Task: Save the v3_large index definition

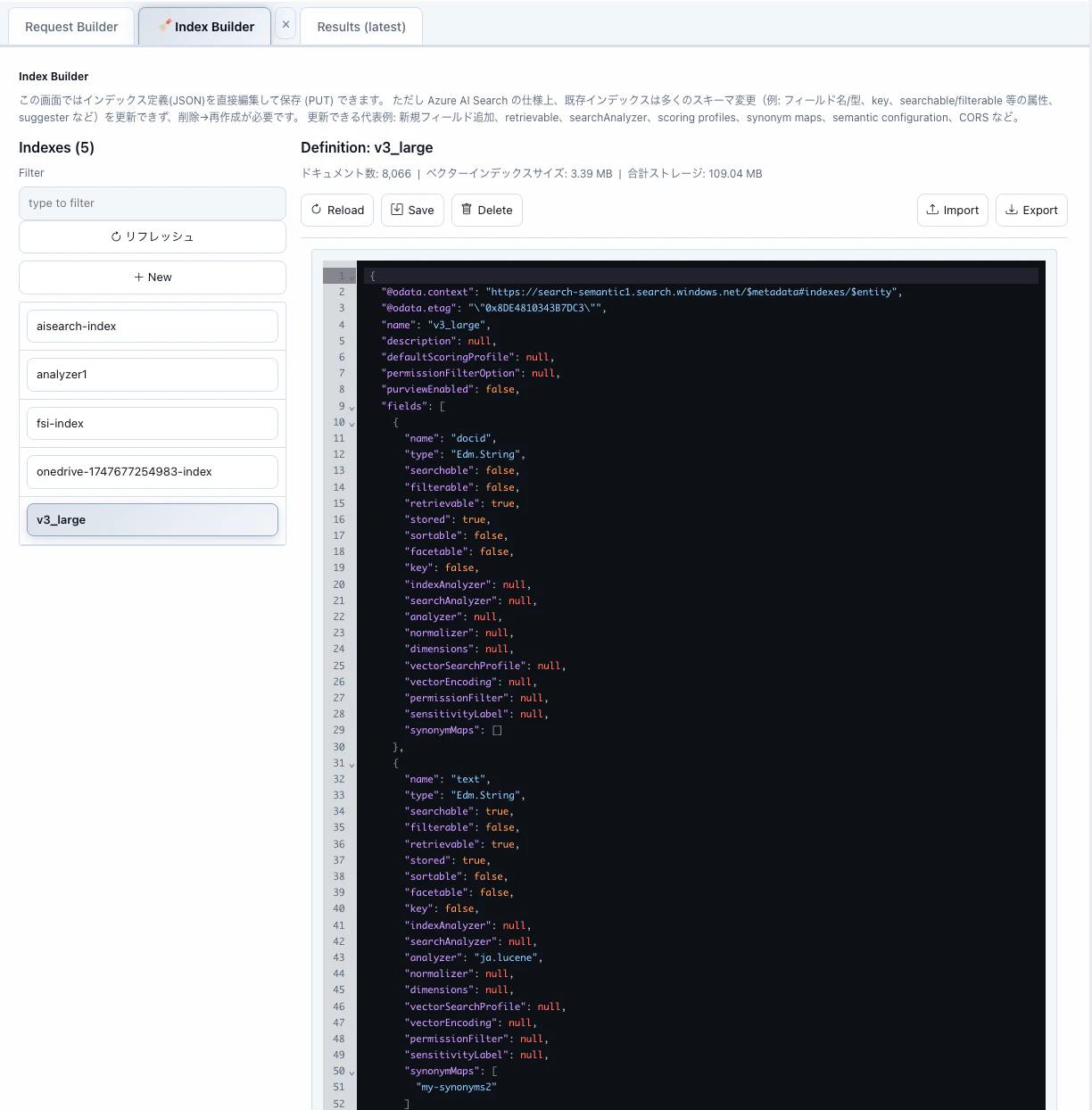Action: click(x=412, y=210)
